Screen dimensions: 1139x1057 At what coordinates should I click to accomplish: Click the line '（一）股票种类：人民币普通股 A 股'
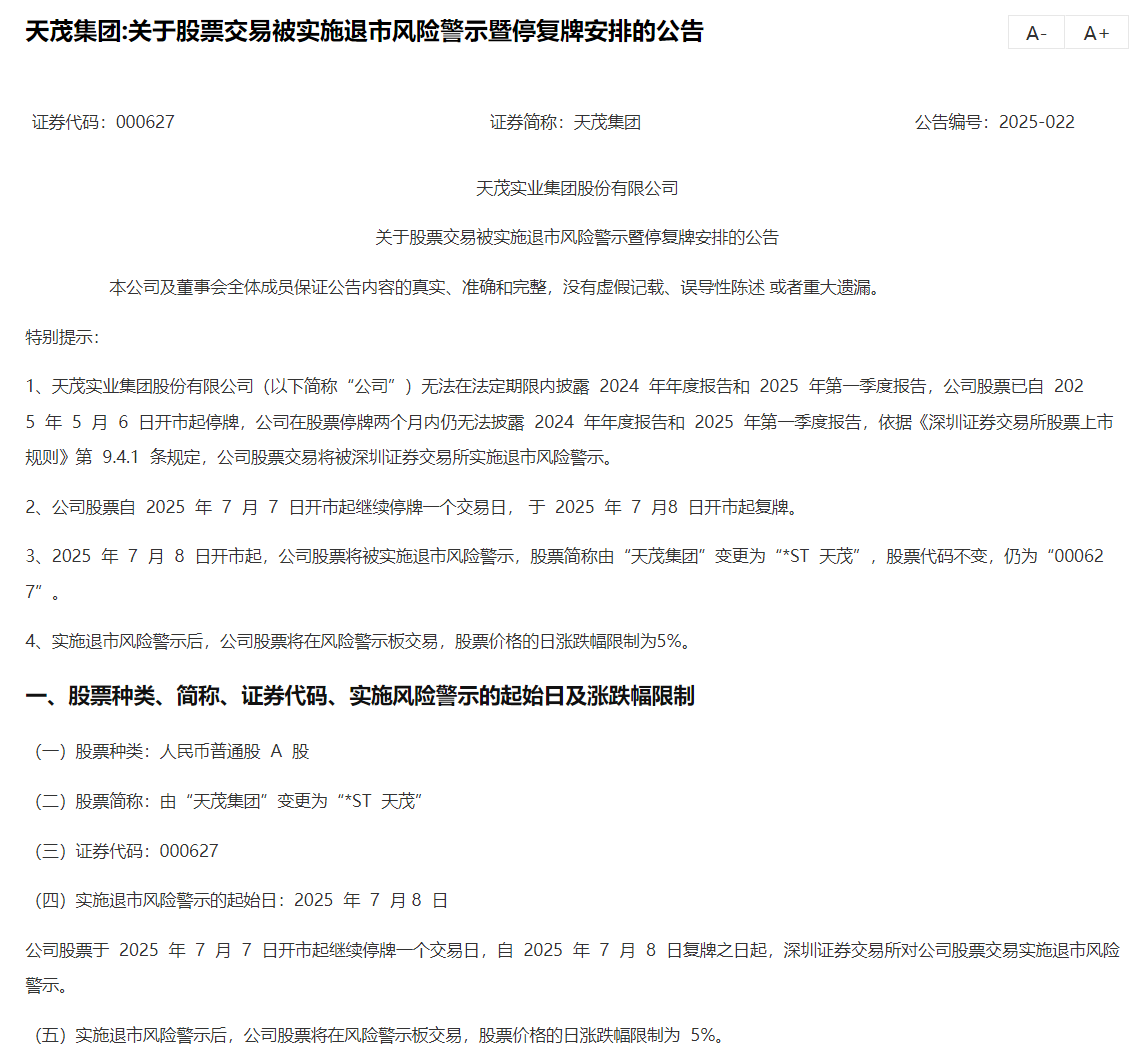pos(172,752)
